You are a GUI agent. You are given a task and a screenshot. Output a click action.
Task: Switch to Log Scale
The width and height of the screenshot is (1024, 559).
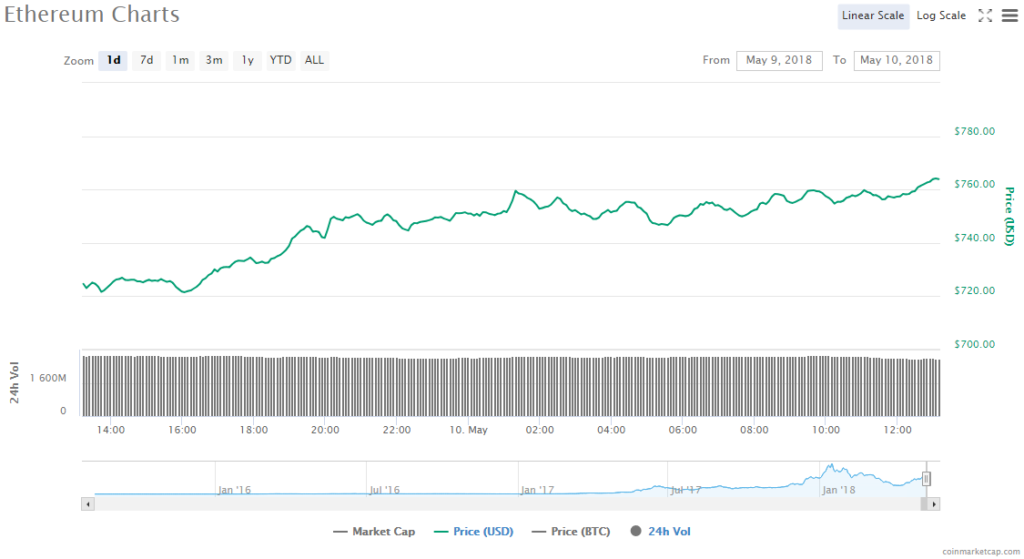click(x=941, y=15)
